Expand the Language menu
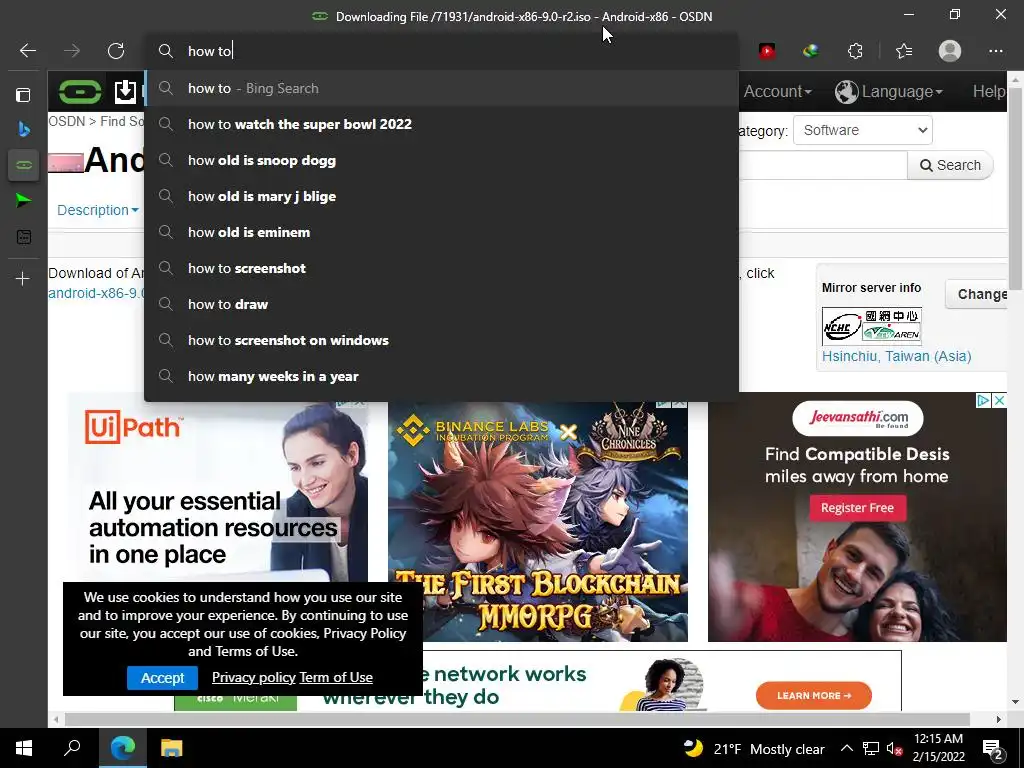This screenshot has height=768, width=1024. (x=889, y=91)
